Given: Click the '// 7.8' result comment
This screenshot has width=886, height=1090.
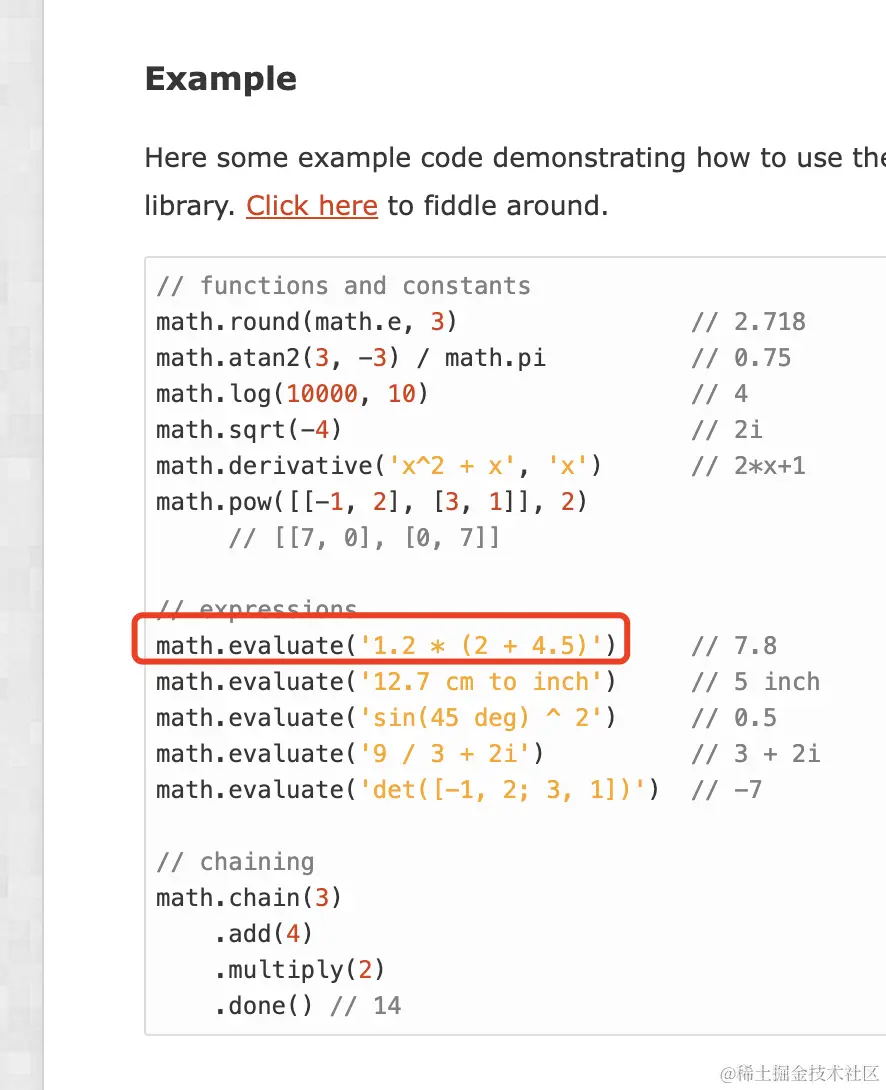Looking at the screenshot, I should pos(734,646).
